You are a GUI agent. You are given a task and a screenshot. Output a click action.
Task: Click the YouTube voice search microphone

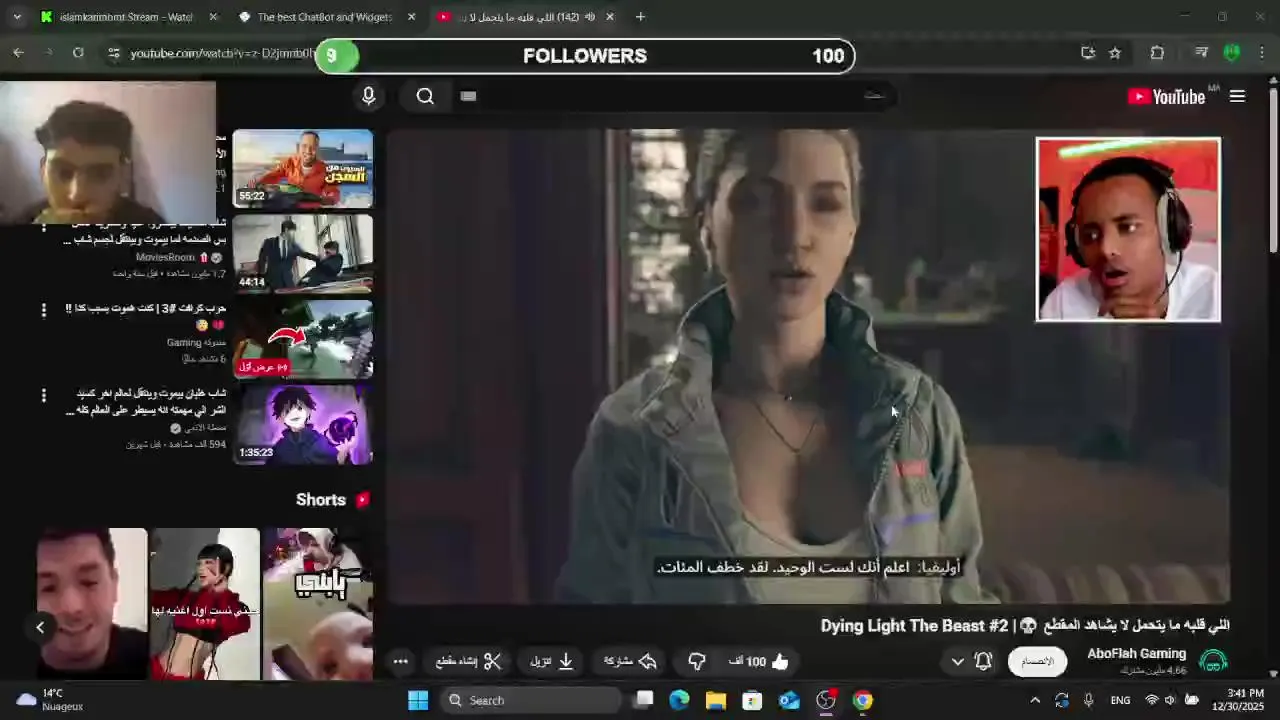pos(368,96)
